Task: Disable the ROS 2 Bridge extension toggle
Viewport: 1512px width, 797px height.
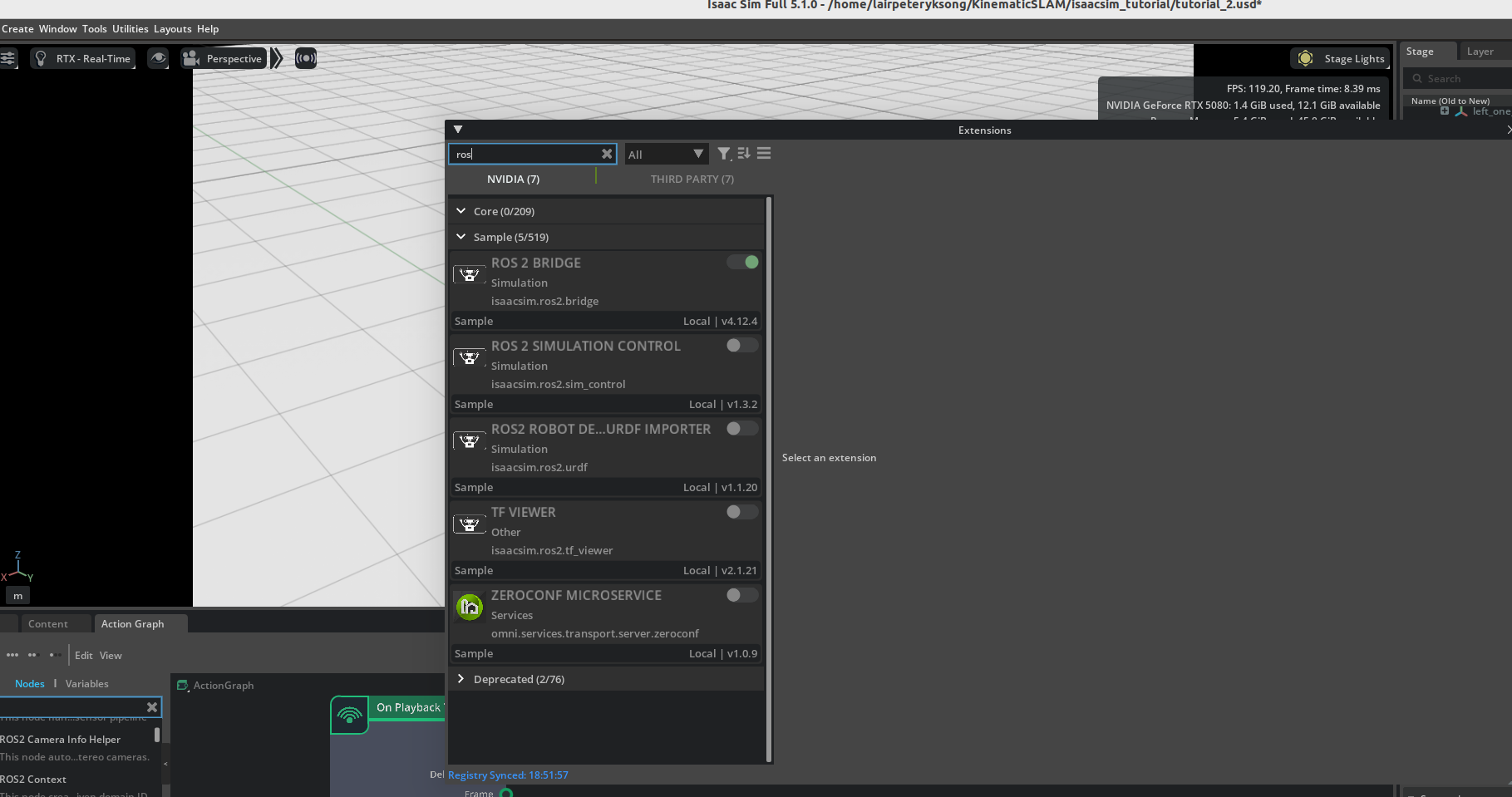Action: point(742,262)
